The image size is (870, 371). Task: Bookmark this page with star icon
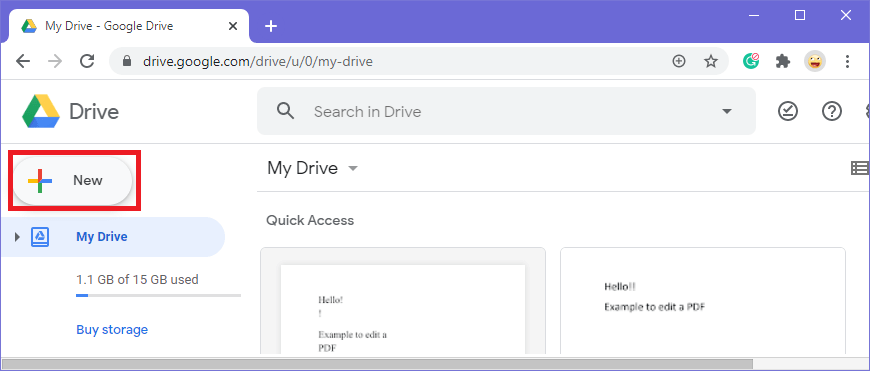point(711,61)
